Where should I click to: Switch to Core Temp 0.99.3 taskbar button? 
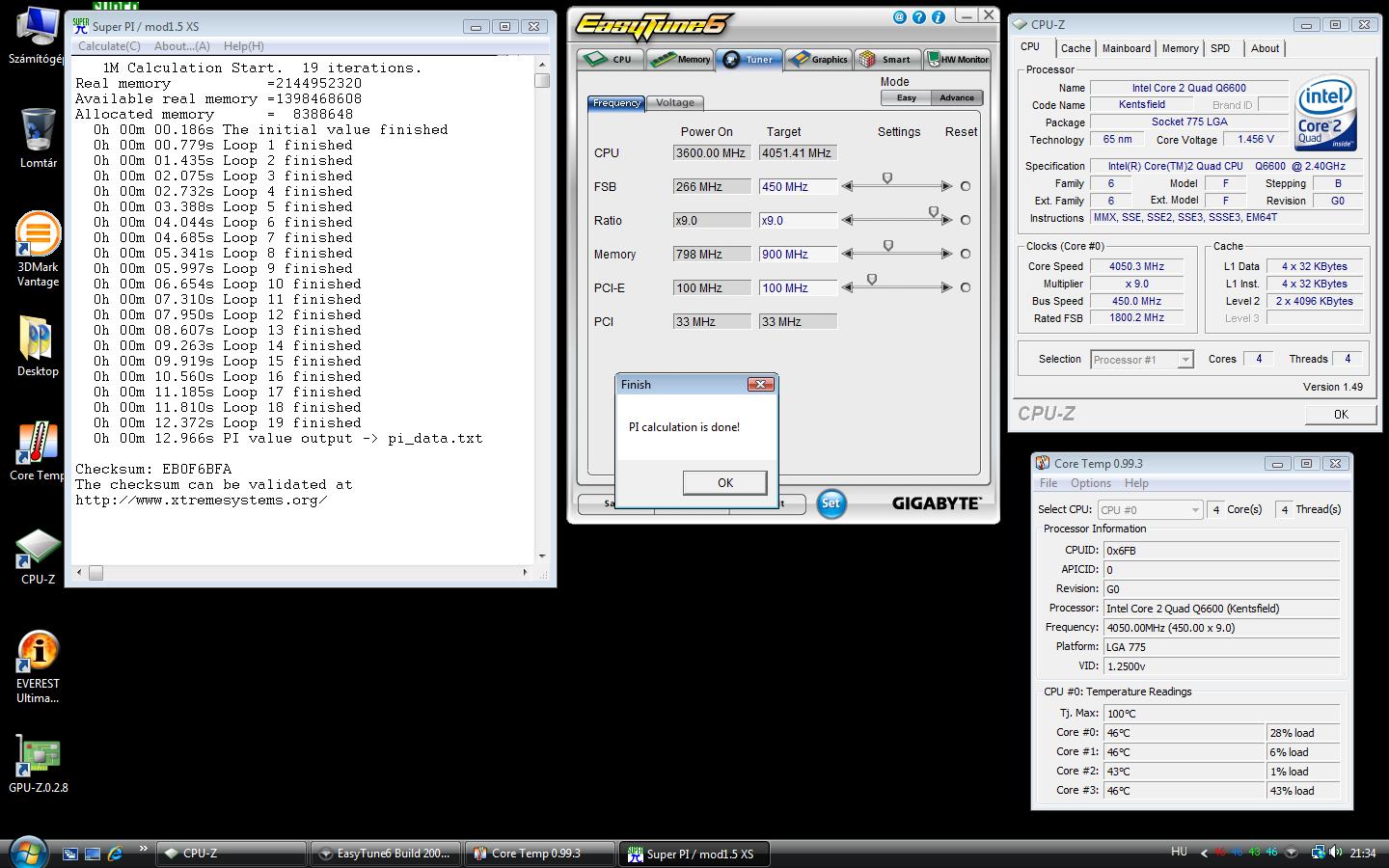tap(539, 854)
